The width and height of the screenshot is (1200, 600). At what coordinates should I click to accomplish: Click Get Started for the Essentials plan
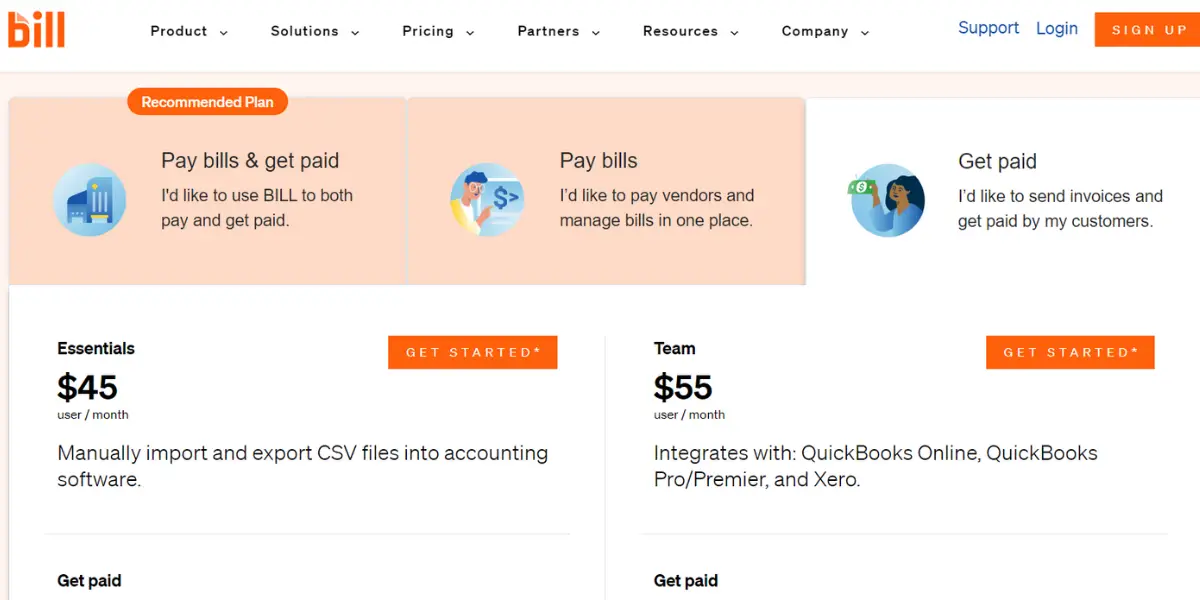pos(472,352)
